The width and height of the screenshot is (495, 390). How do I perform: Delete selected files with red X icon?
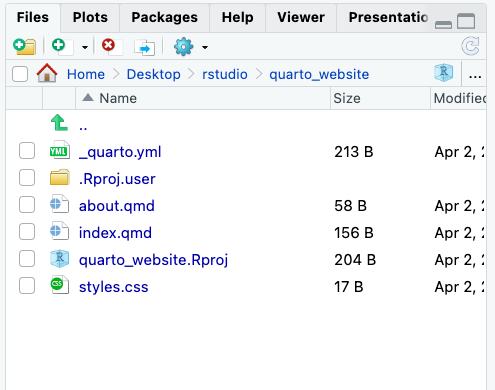(112, 46)
